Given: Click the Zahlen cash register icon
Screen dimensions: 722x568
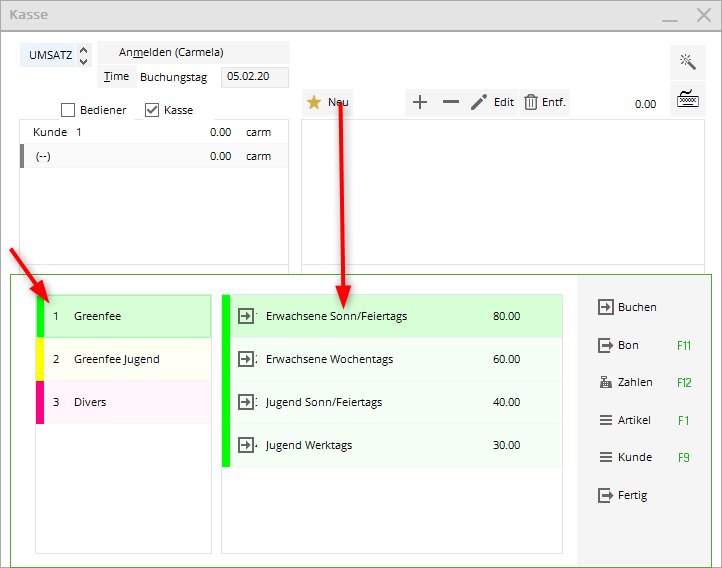Looking at the screenshot, I should 604,382.
